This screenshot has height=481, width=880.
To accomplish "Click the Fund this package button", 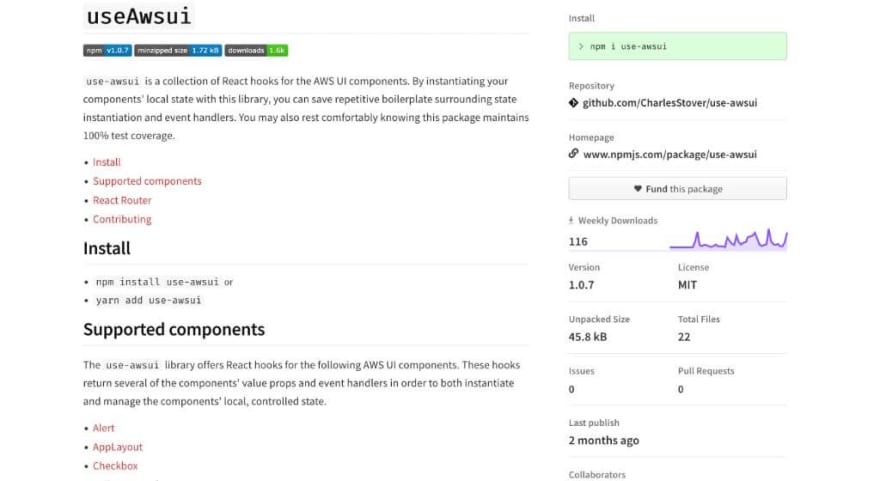I will click(x=677, y=189).
